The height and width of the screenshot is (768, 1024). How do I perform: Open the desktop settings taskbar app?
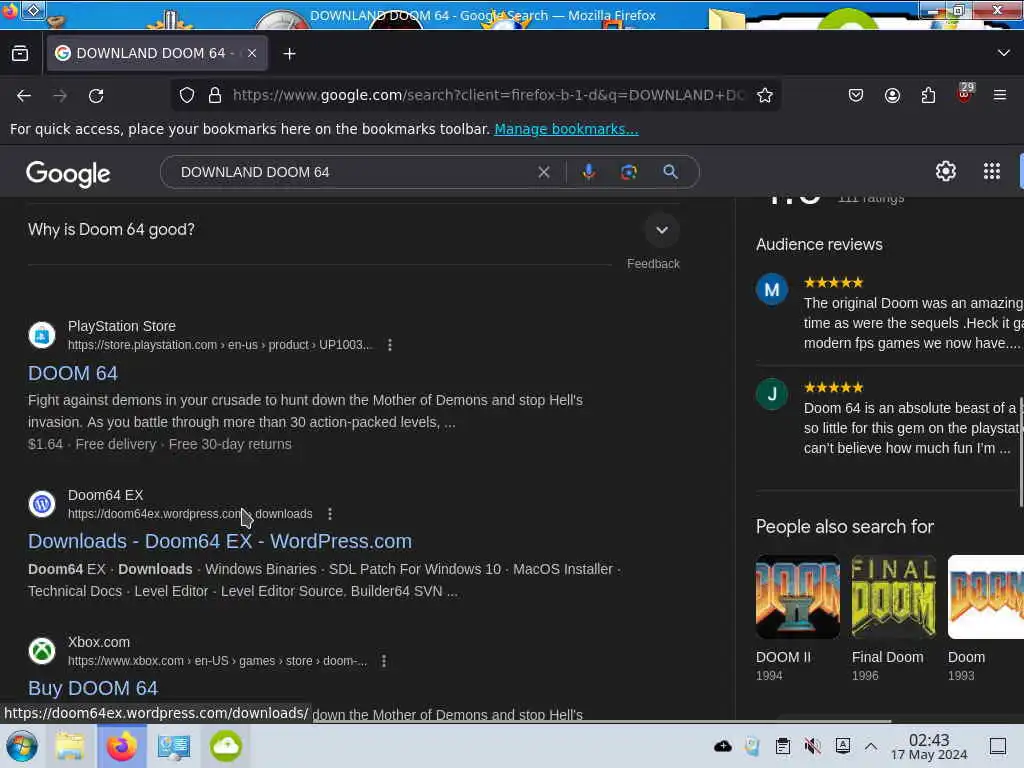(173, 746)
